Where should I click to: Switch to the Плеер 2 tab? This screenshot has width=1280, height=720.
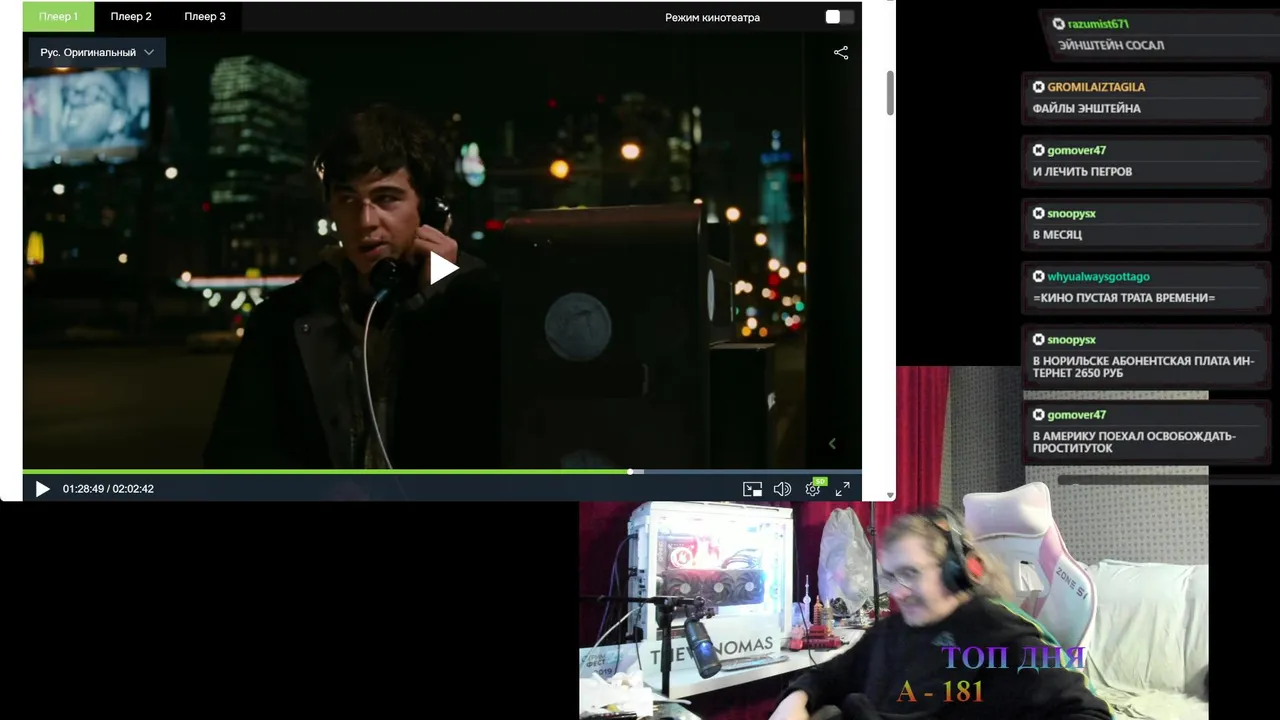coord(131,16)
